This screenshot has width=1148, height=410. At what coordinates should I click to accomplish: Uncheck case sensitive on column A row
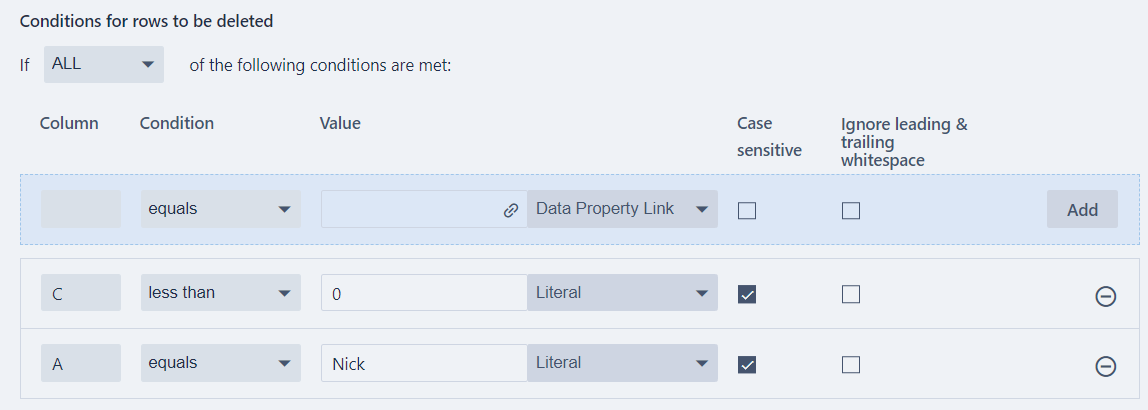tap(747, 364)
